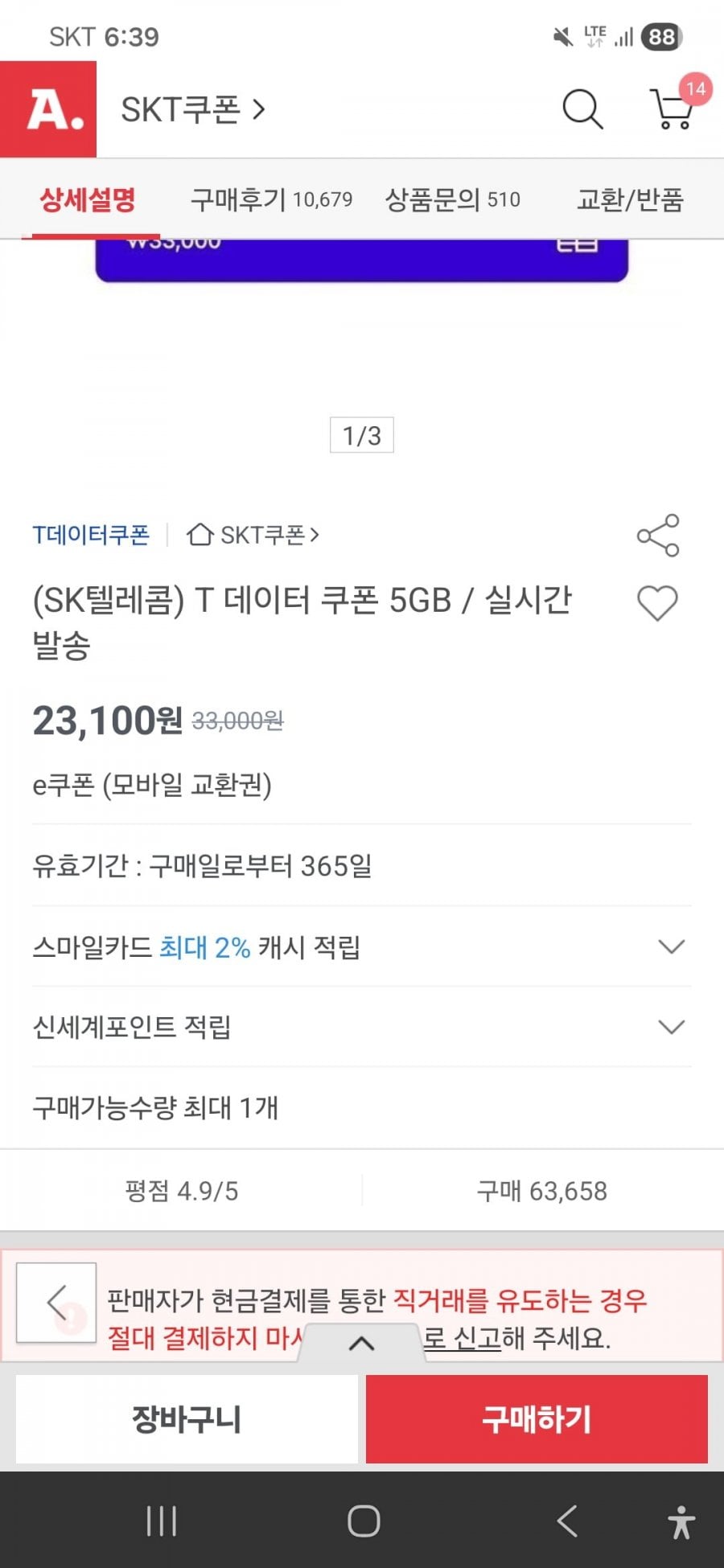Switch to the 상품문의 tab

coord(452,199)
